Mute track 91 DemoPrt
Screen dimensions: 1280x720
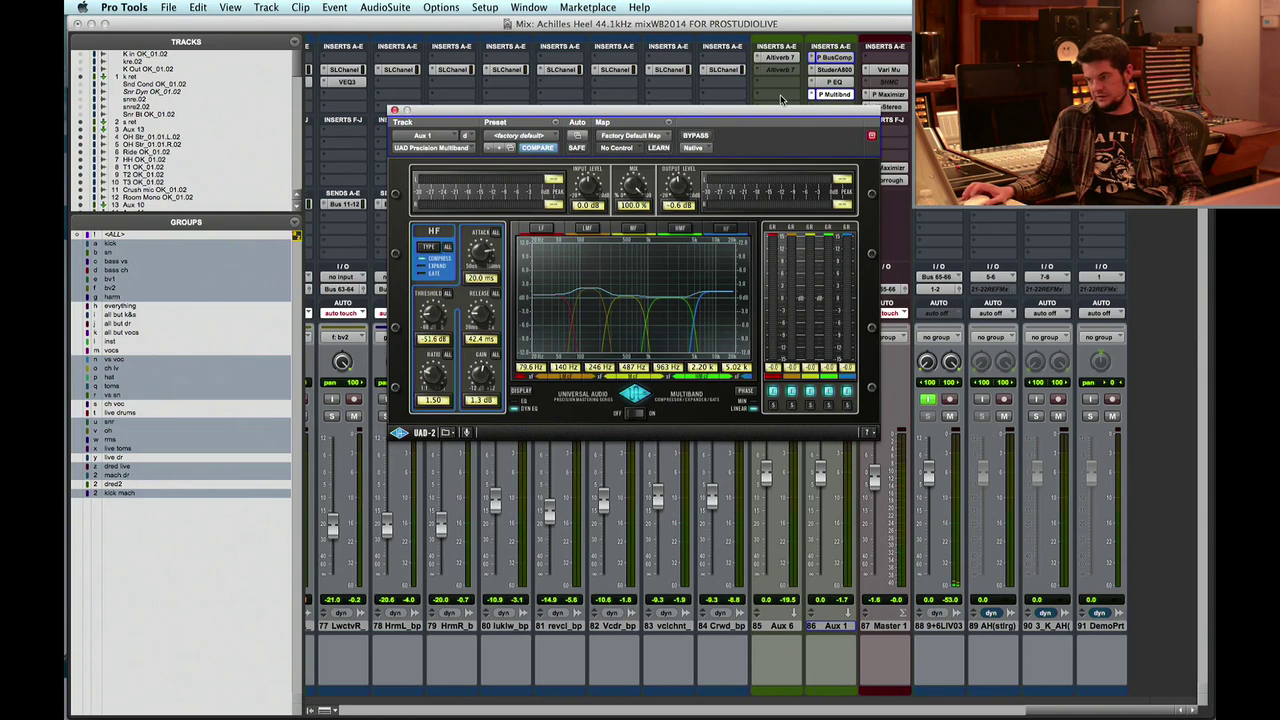1111,416
